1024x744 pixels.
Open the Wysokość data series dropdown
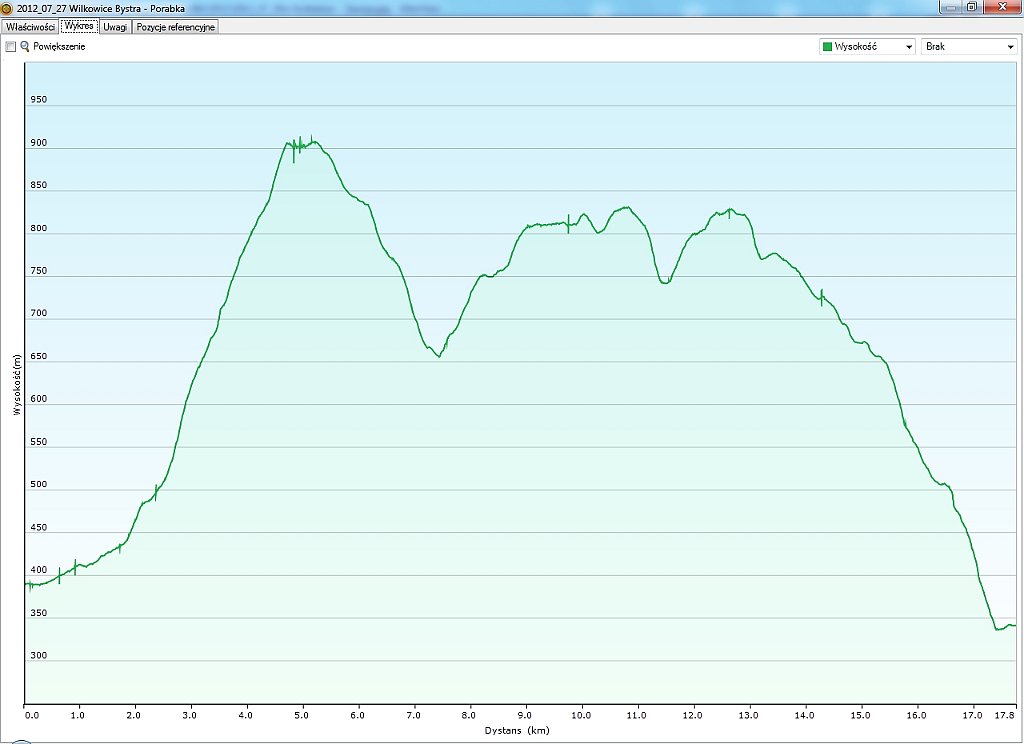866,46
